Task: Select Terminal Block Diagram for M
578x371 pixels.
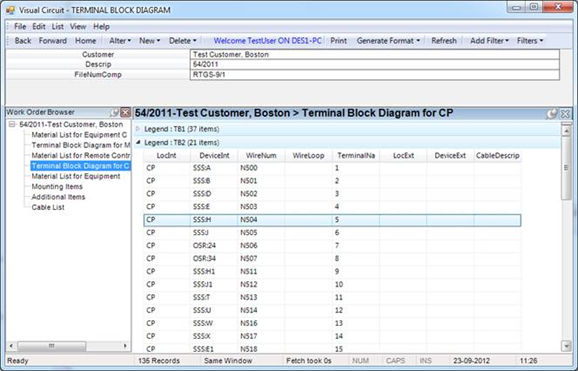Action: 80,145
